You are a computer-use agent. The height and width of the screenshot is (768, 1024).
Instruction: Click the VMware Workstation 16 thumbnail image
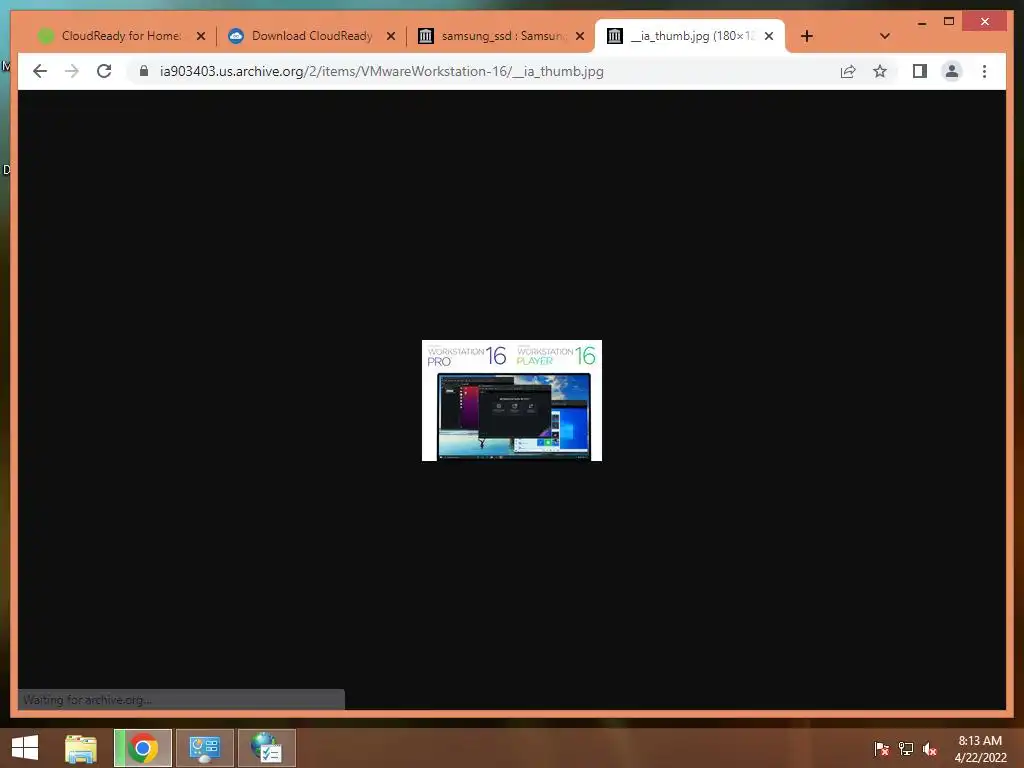point(512,400)
